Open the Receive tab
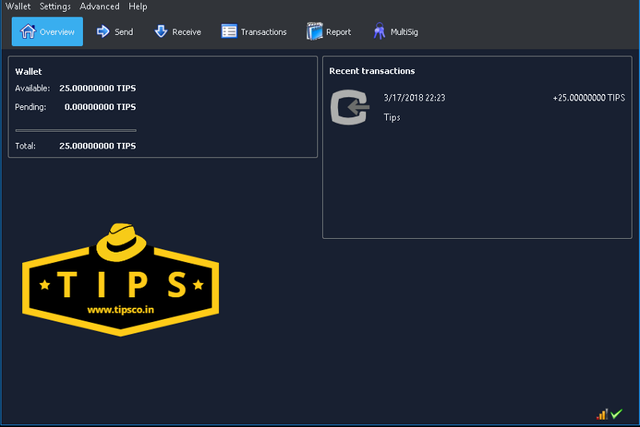 tap(178, 31)
